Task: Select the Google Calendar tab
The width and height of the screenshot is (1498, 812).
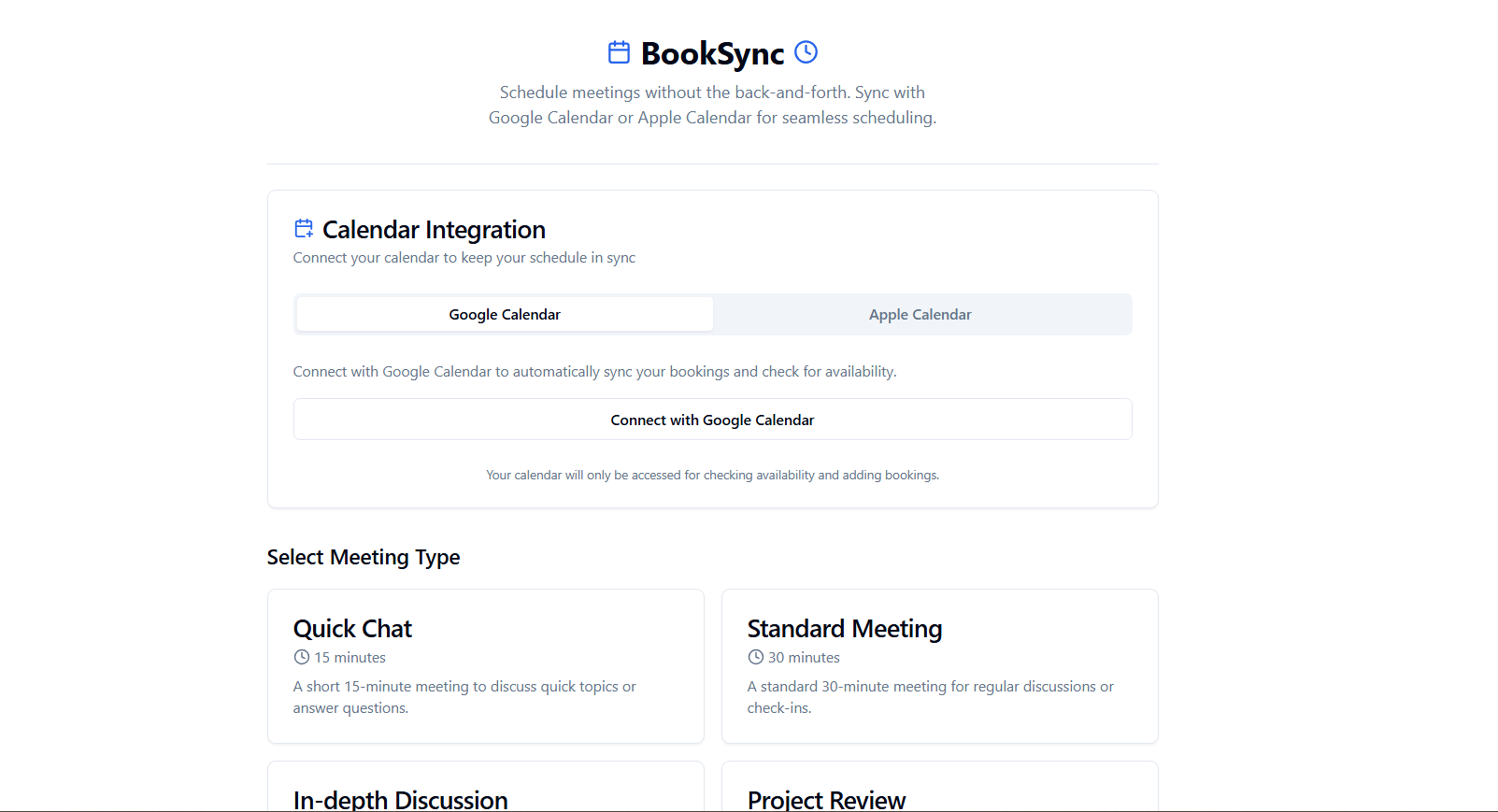Action: (x=504, y=314)
